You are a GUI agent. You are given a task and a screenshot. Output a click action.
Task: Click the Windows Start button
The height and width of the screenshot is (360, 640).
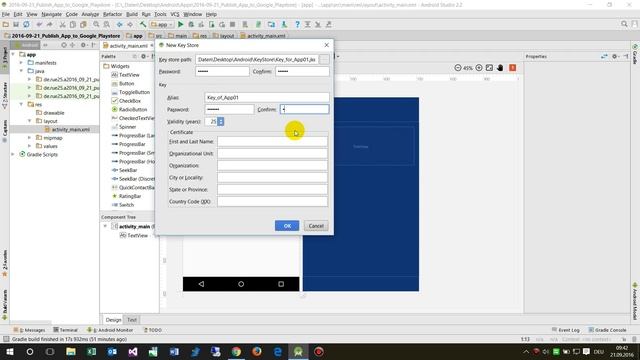pyautogui.click(x=9, y=351)
